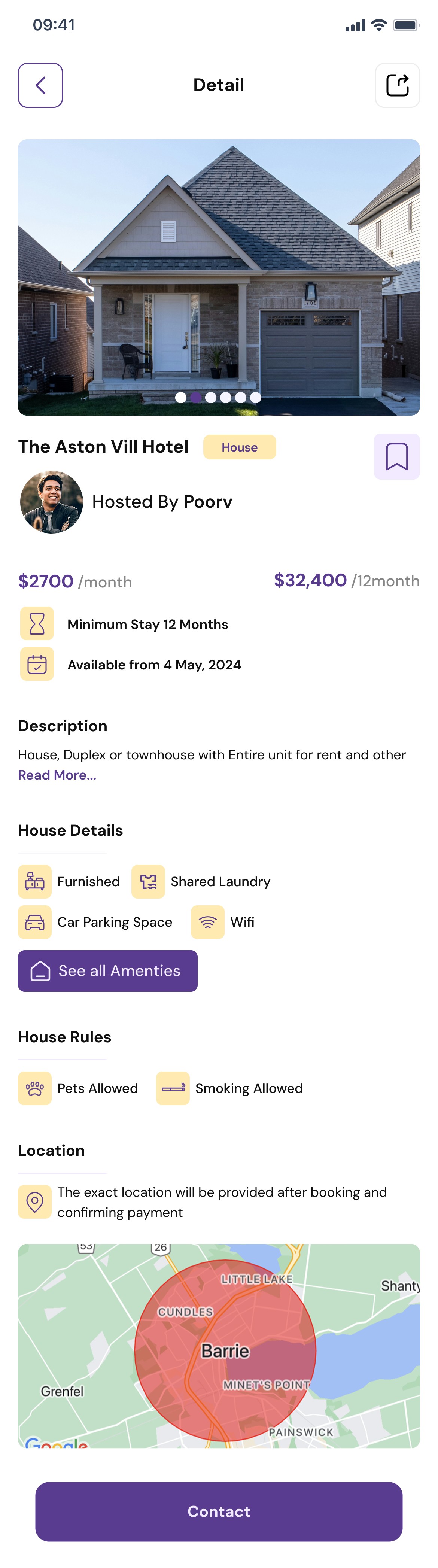Click the calendar availability icon
Viewport: 438px width, 1568px height.
pyautogui.click(x=37, y=664)
